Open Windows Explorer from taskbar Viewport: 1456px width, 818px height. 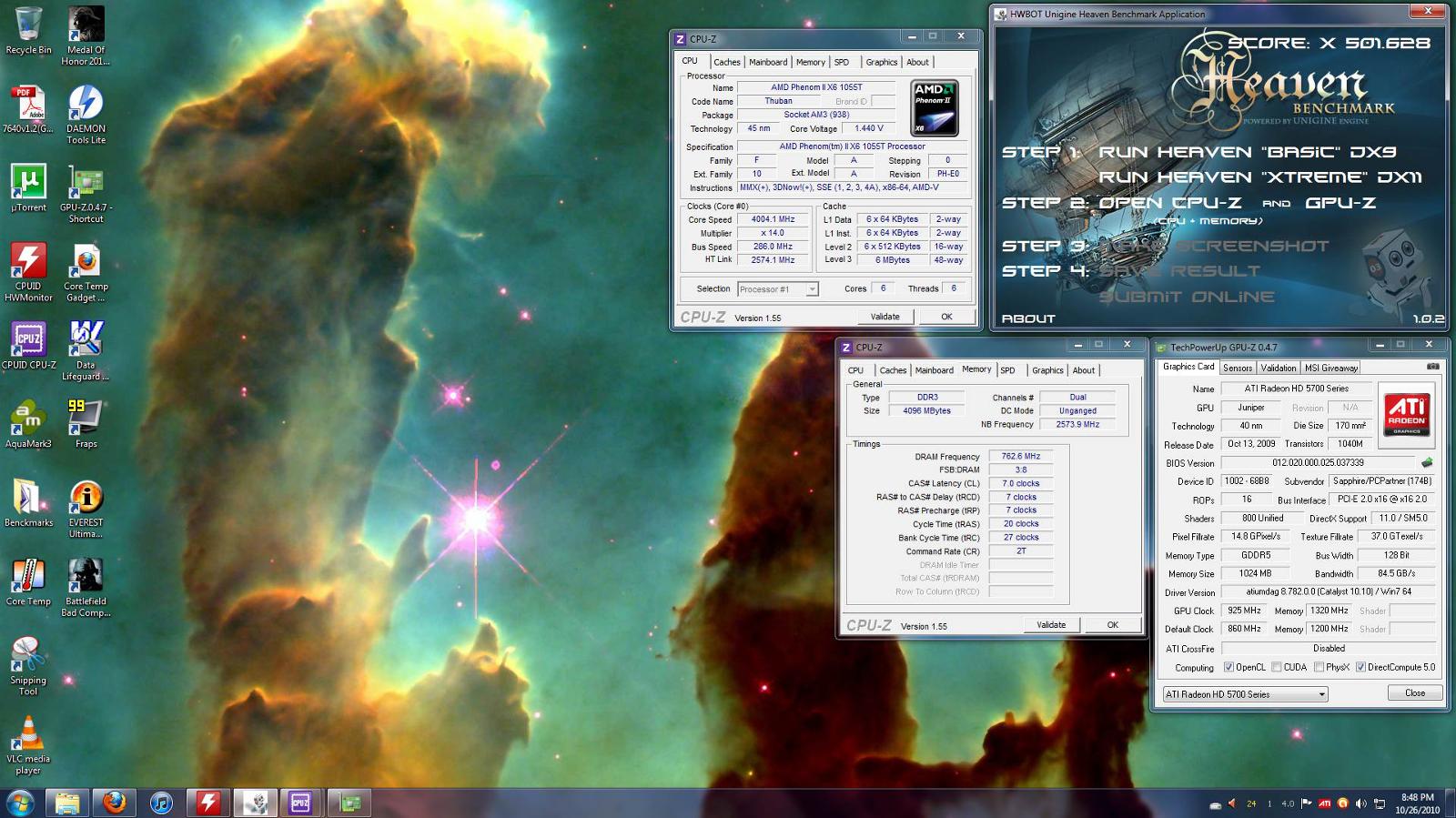(67, 803)
